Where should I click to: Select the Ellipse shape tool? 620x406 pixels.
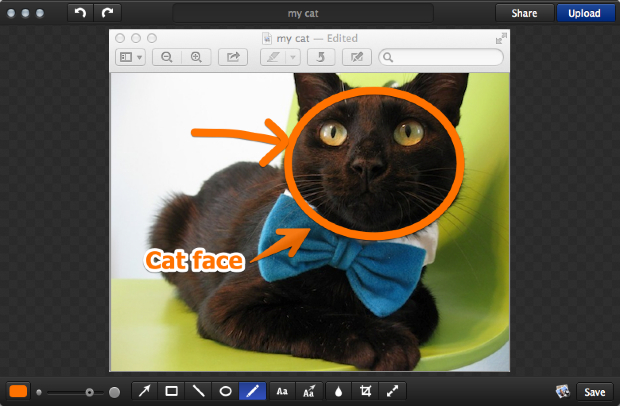[x=225, y=391]
